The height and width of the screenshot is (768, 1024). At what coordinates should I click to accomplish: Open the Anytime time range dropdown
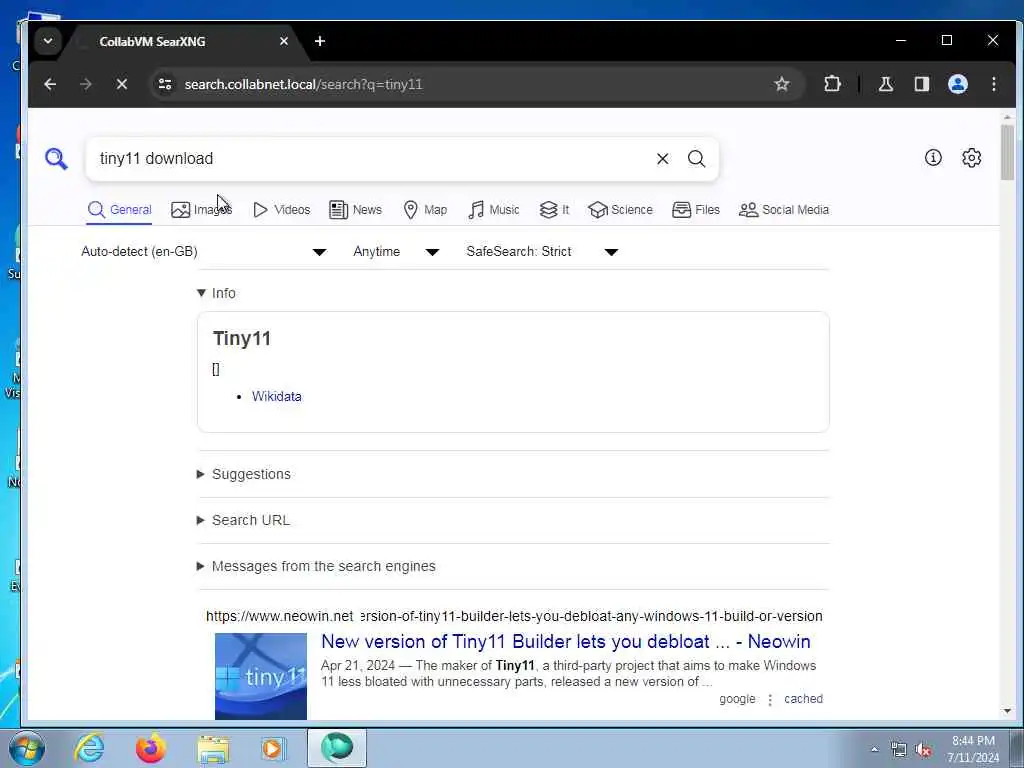coord(396,251)
